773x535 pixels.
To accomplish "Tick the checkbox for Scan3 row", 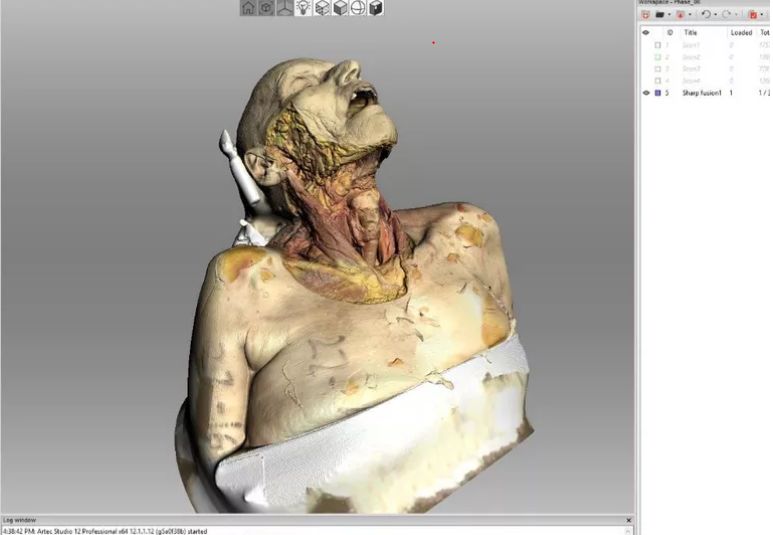I will 658,69.
